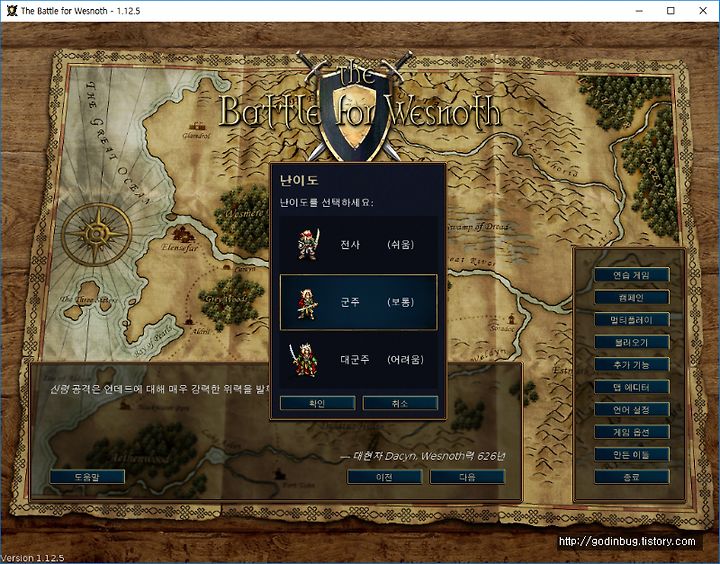
Task: Click the Wesnoth app icon in title bar
Action: pyautogui.click(x=11, y=11)
